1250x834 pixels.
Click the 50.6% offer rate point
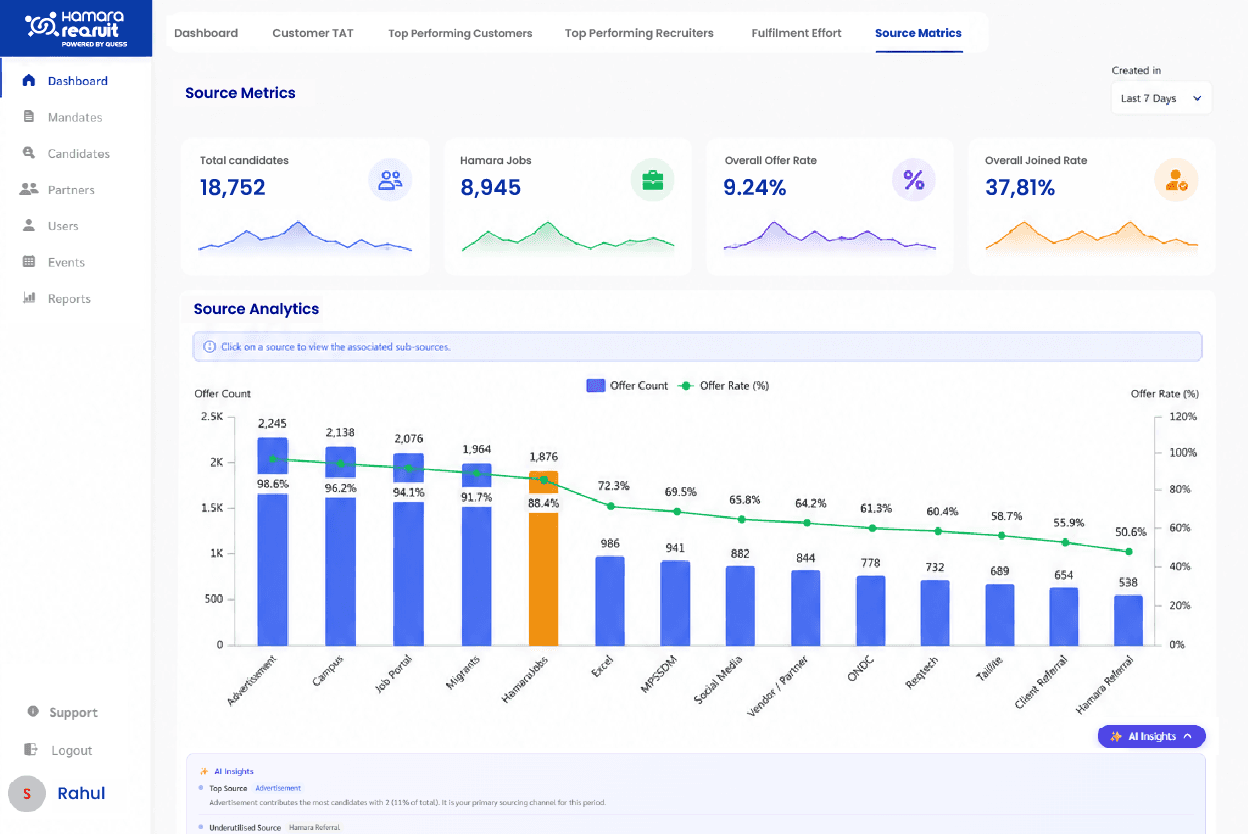tap(1129, 551)
